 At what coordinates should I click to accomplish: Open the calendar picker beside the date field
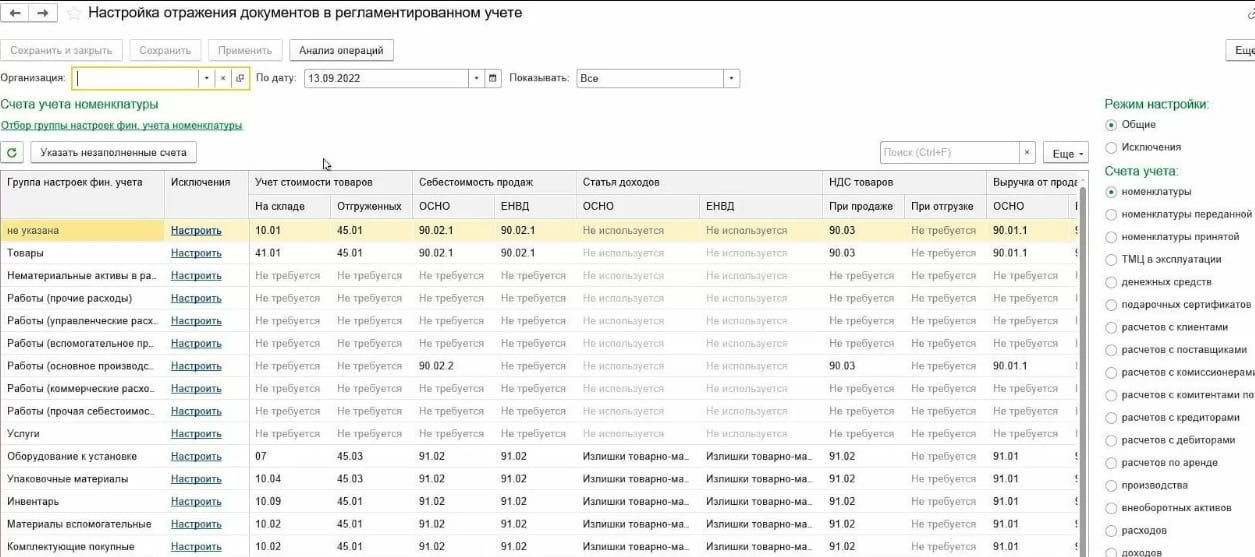(x=493, y=78)
